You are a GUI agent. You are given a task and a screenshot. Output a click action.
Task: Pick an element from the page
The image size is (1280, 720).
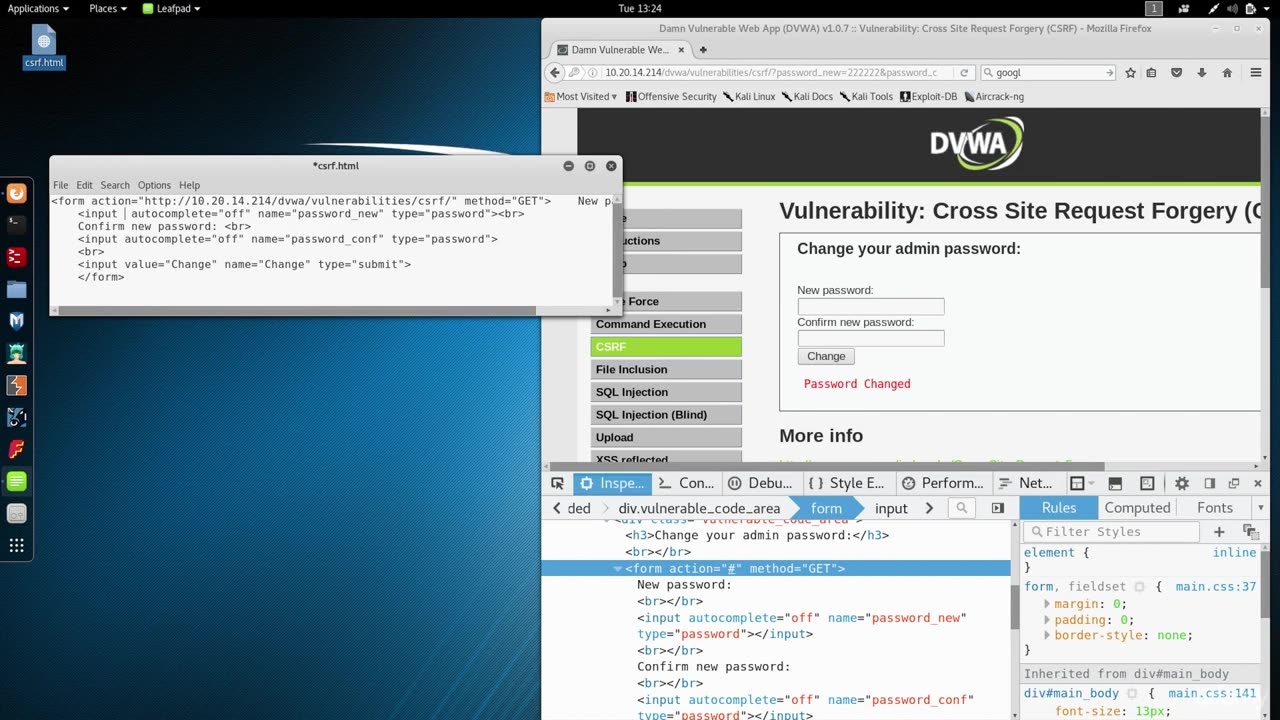[557, 483]
